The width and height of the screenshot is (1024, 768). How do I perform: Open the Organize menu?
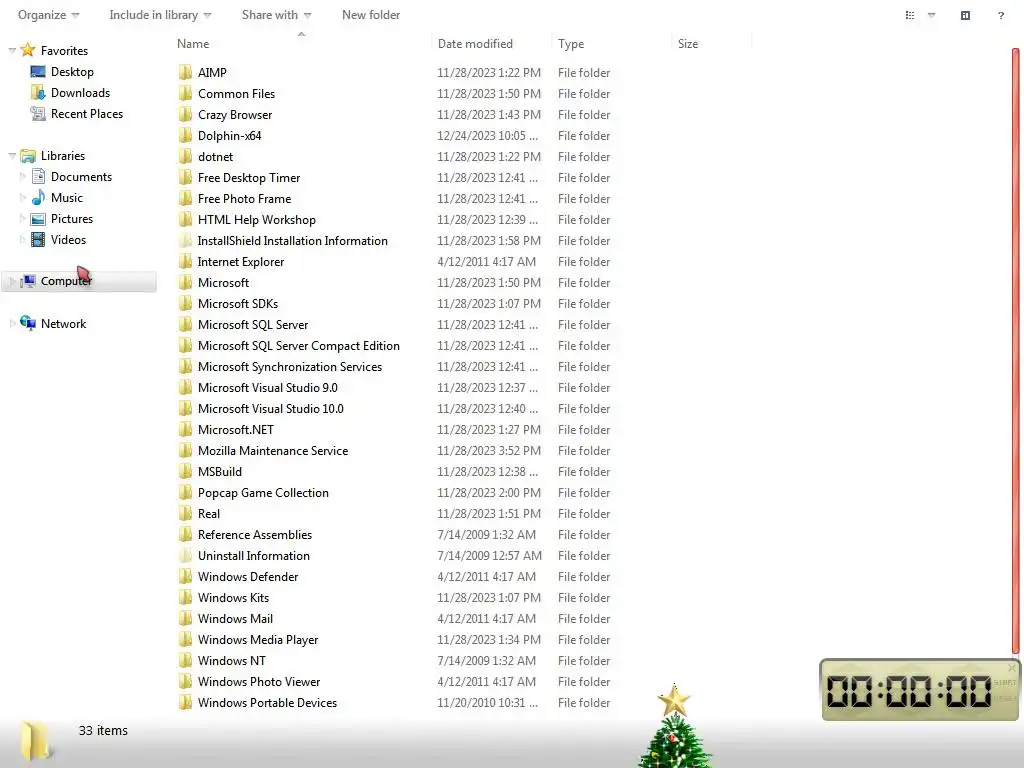point(48,15)
